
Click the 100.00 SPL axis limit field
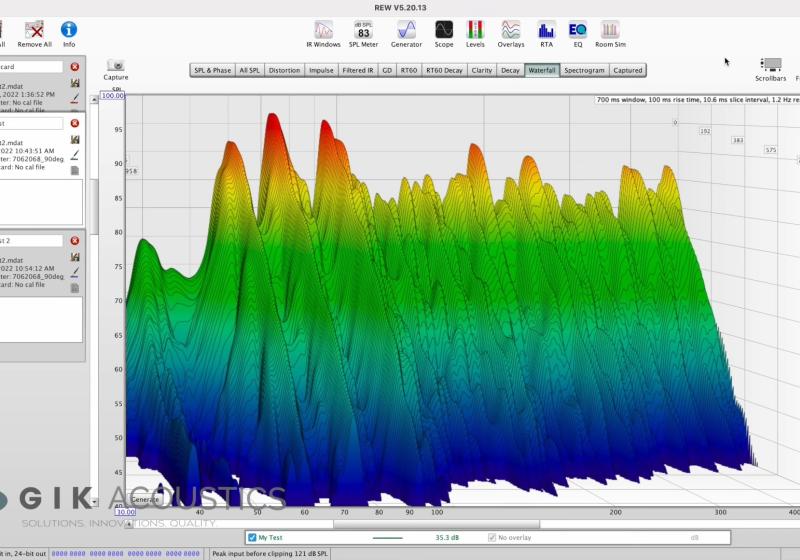(x=112, y=96)
